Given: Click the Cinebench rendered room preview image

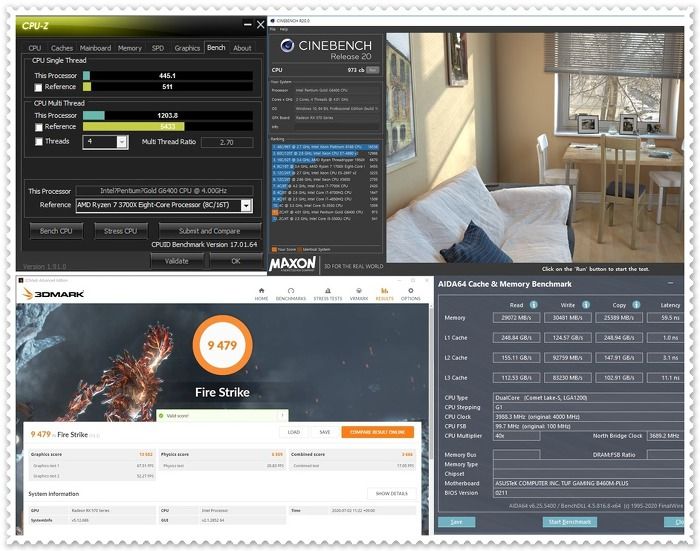Looking at the screenshot, I should [x=535, y=147].
